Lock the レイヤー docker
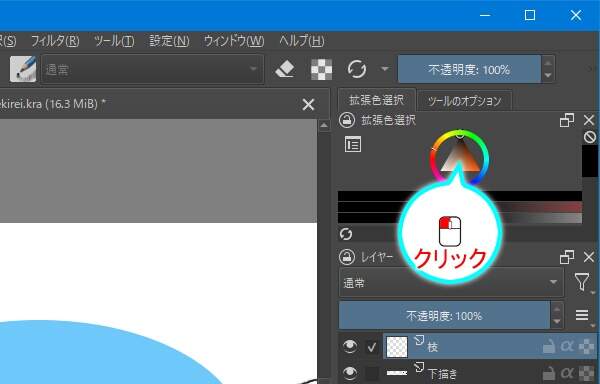 pyautogui.click(x=347, y=257)
